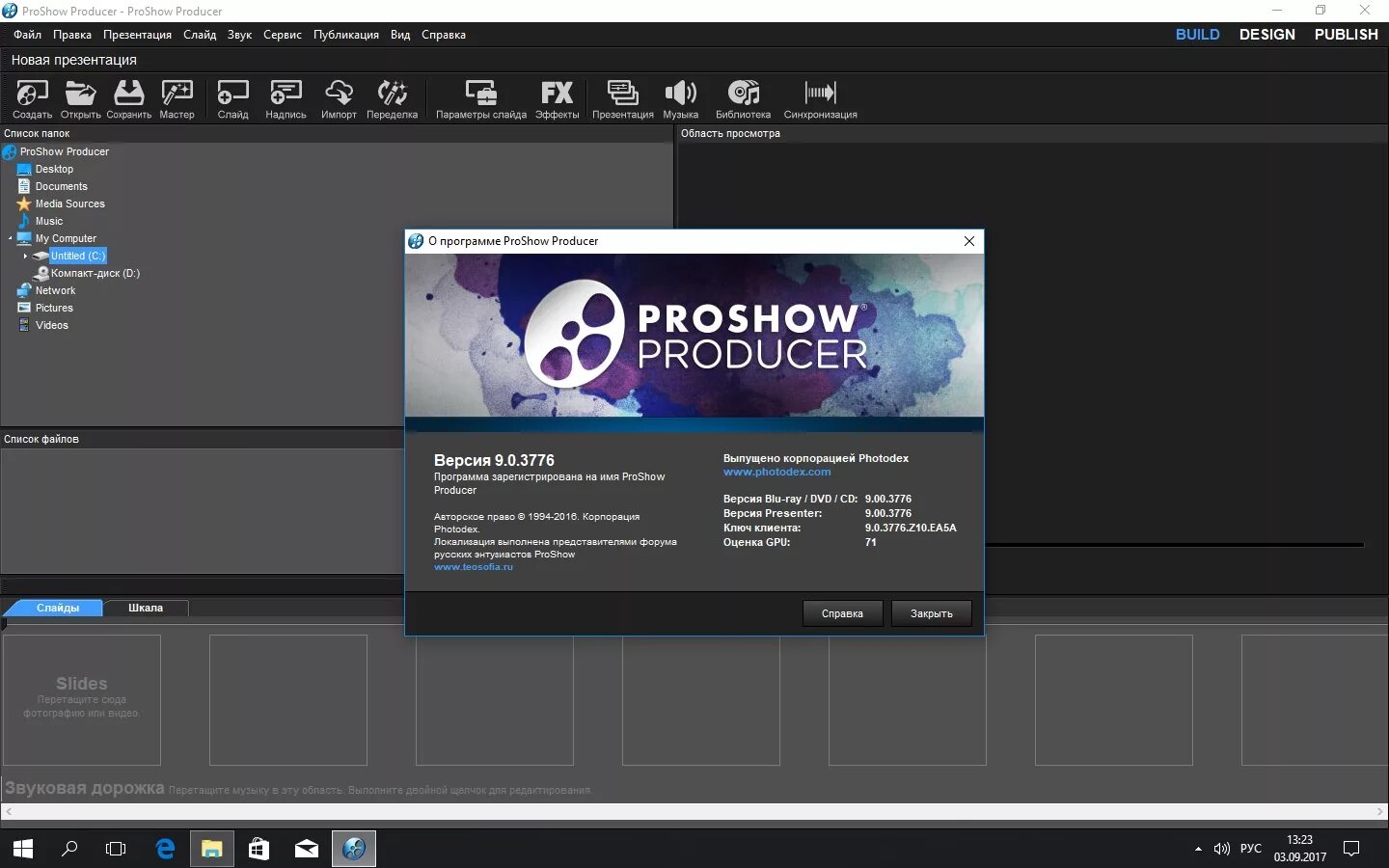Screen dimensions: 1389x868
Task: Click the РУС language indicator
Action: tap(1251, 849)
